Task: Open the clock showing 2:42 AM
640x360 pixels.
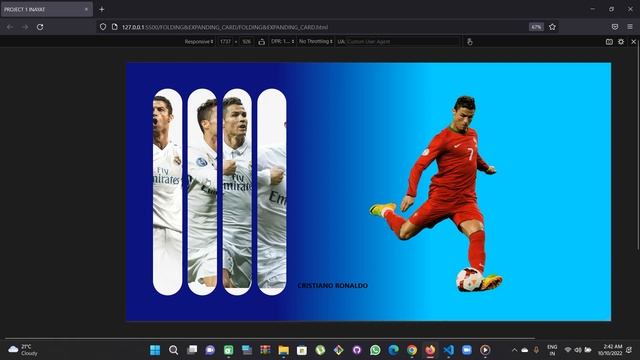Action: coord(610,350)
